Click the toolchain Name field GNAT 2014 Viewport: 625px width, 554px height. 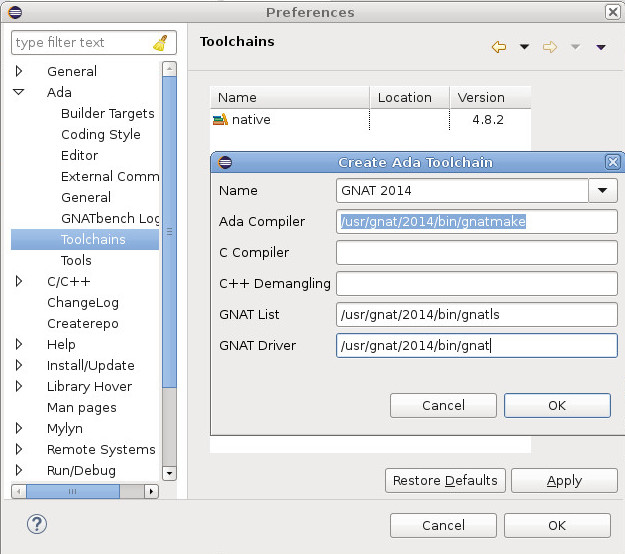[x=462, y=191]
